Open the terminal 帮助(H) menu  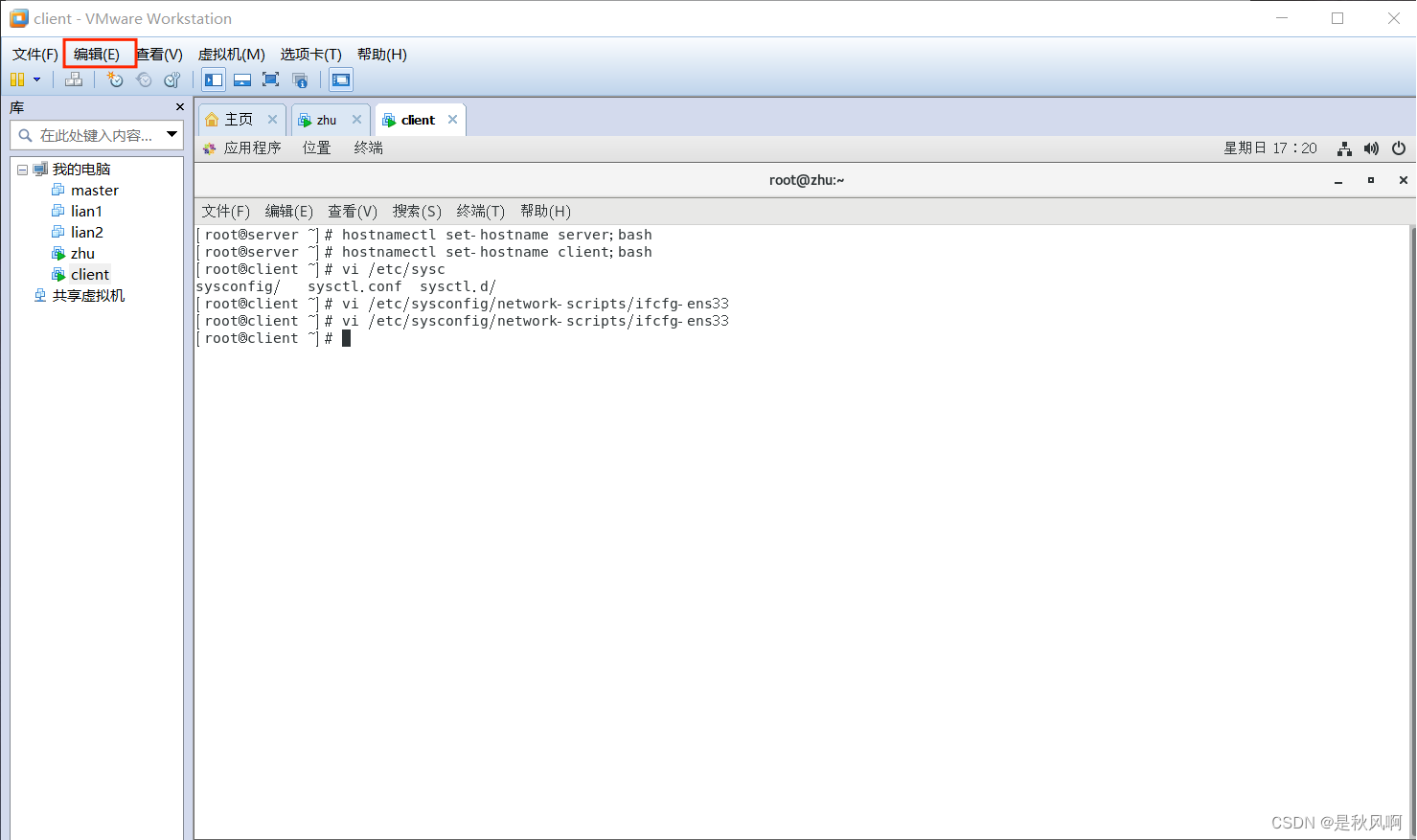click(545, 212)
